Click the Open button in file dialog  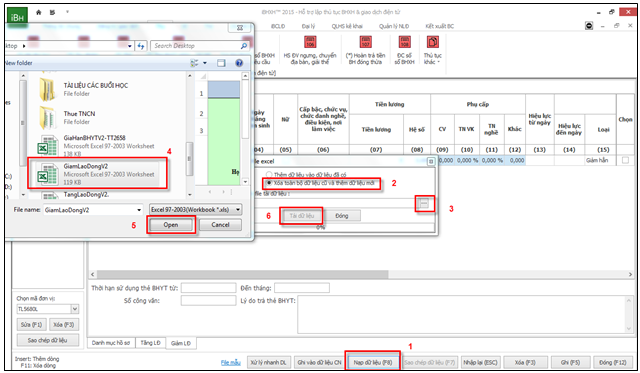[171, 225]
